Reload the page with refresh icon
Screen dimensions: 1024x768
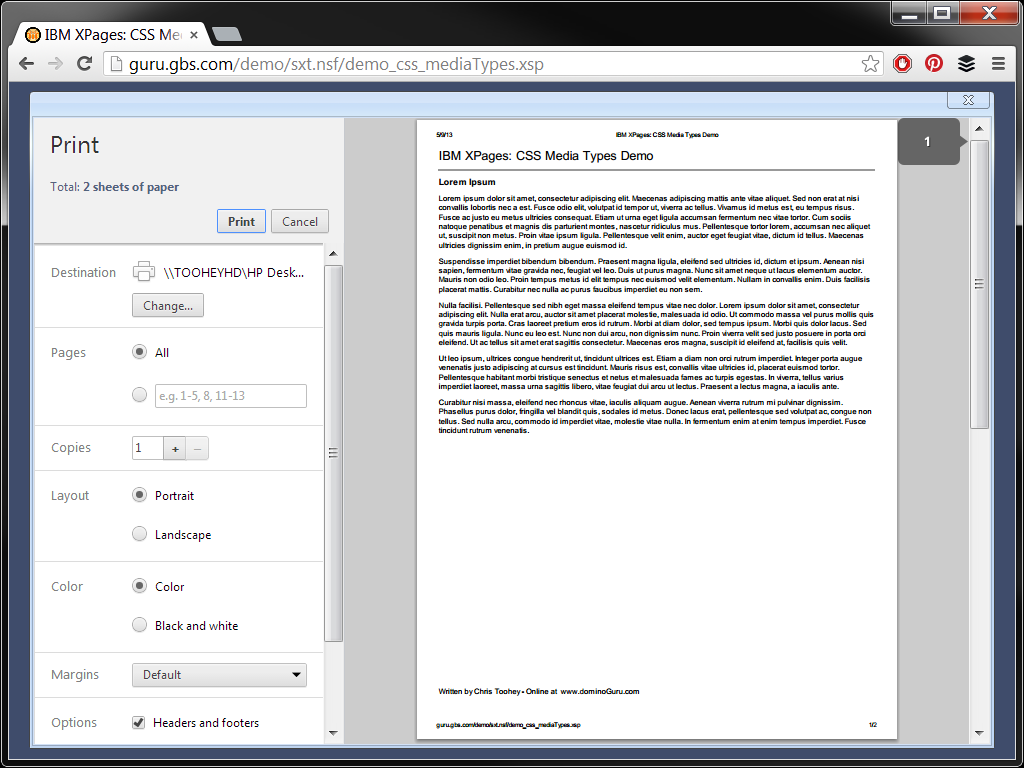pyautogui.click(x=84, y=64)
